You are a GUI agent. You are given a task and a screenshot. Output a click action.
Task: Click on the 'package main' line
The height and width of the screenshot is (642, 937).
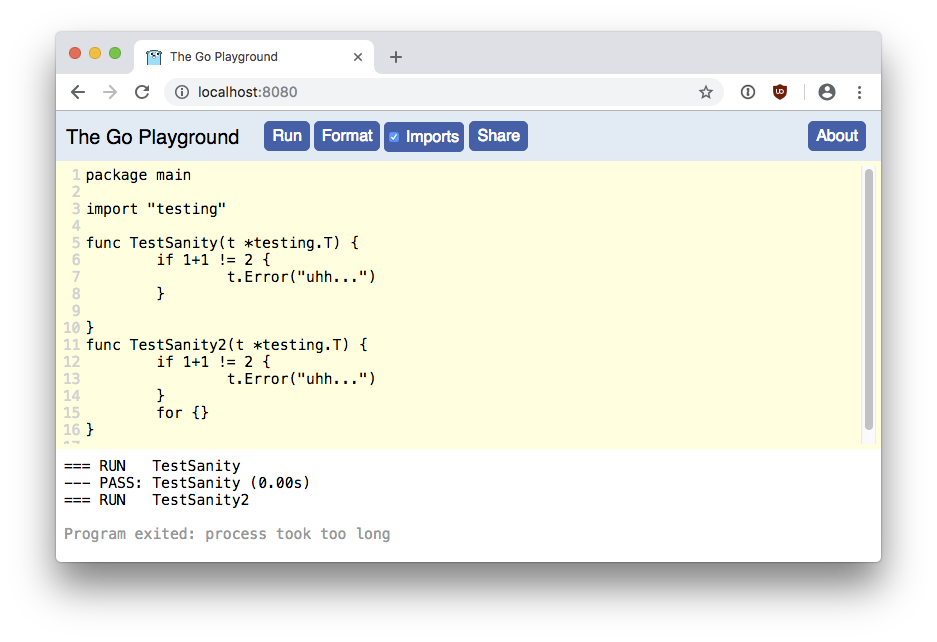[x=139, y=175]
